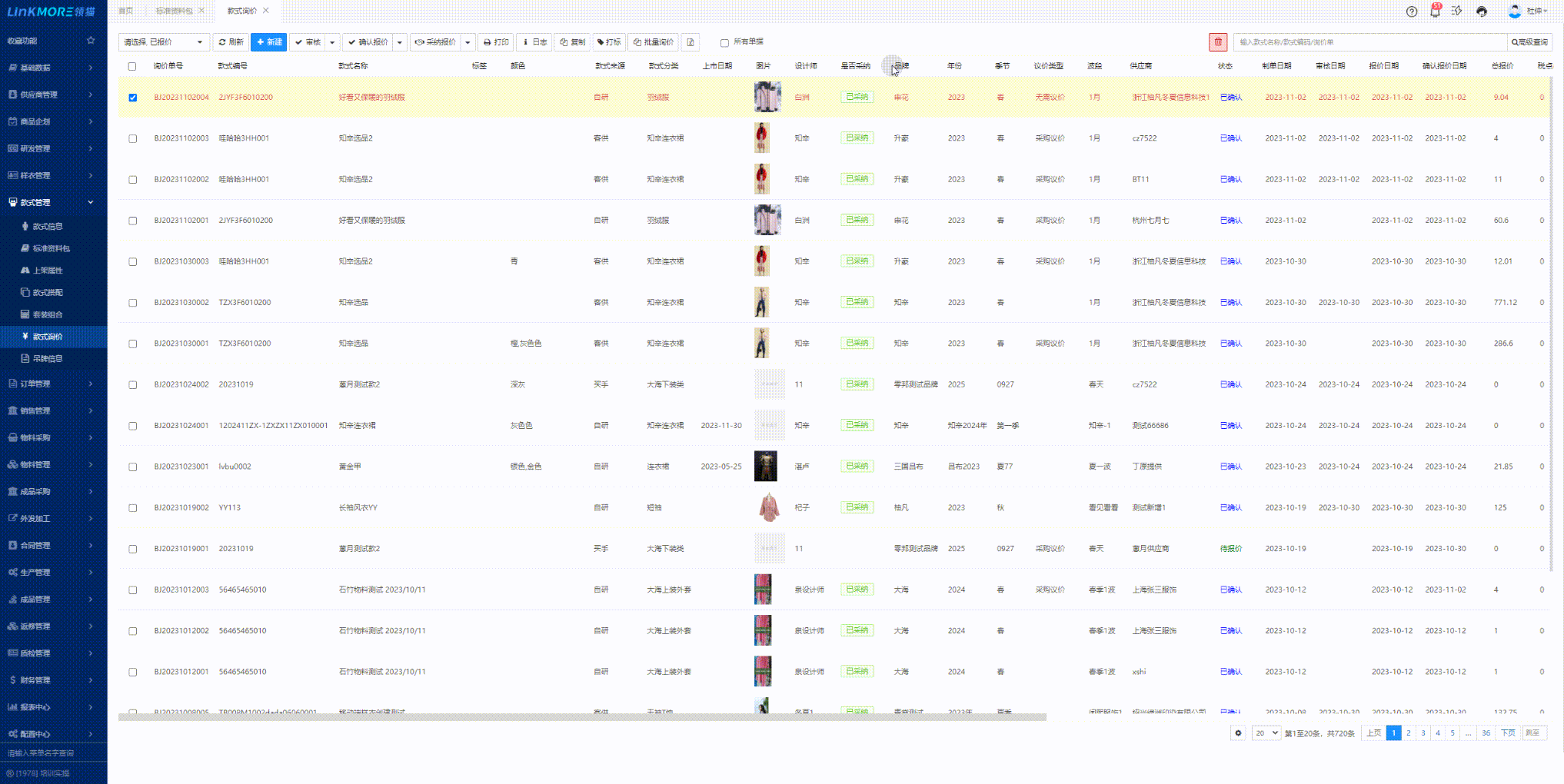This screenshot has height=784, width=1564.
Task: Expand the 审核 dropdown arrow
Action: point(332,42)
